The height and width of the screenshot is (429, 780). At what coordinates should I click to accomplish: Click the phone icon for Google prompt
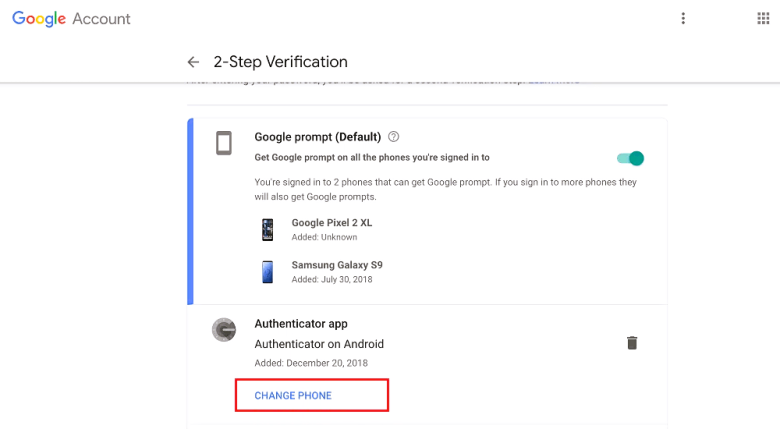(225, 143)
